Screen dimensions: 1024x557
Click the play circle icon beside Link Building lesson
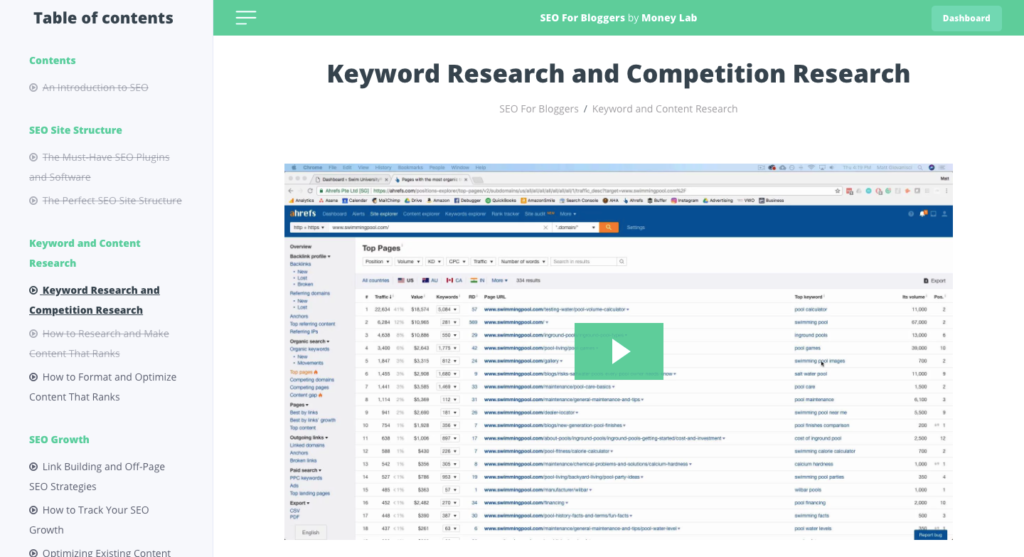click(33, 467)
